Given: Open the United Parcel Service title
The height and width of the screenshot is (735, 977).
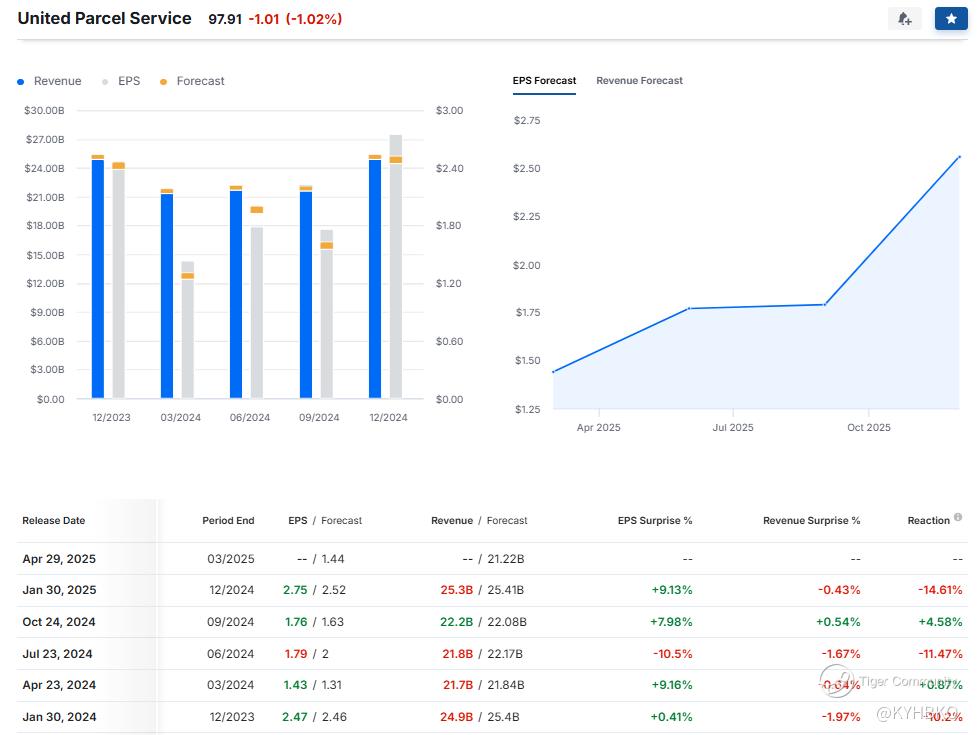Looking at the screenshot, I should 104,18.
